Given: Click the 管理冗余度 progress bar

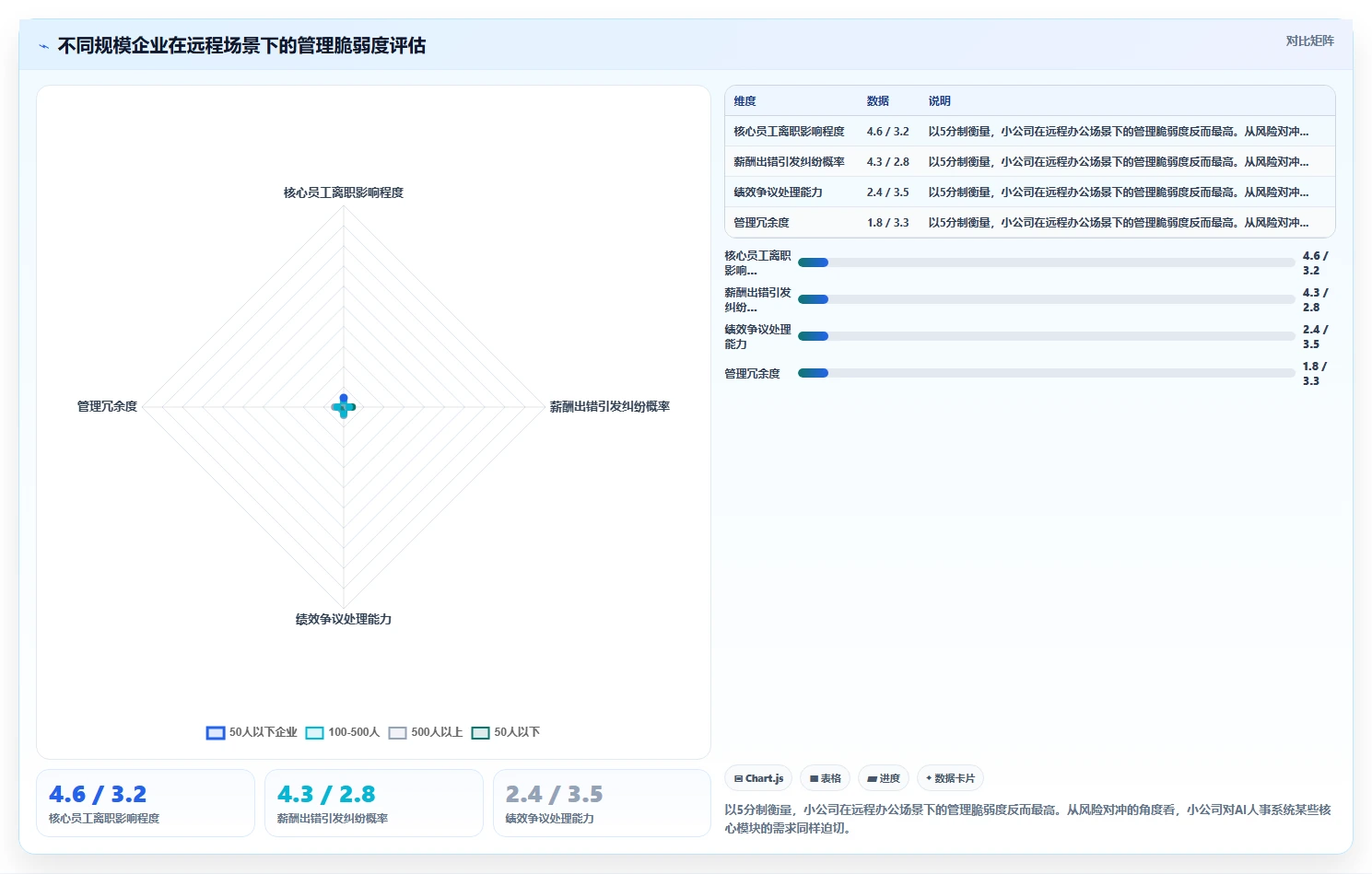Looking at the screenshot, I should point(1047,373).
